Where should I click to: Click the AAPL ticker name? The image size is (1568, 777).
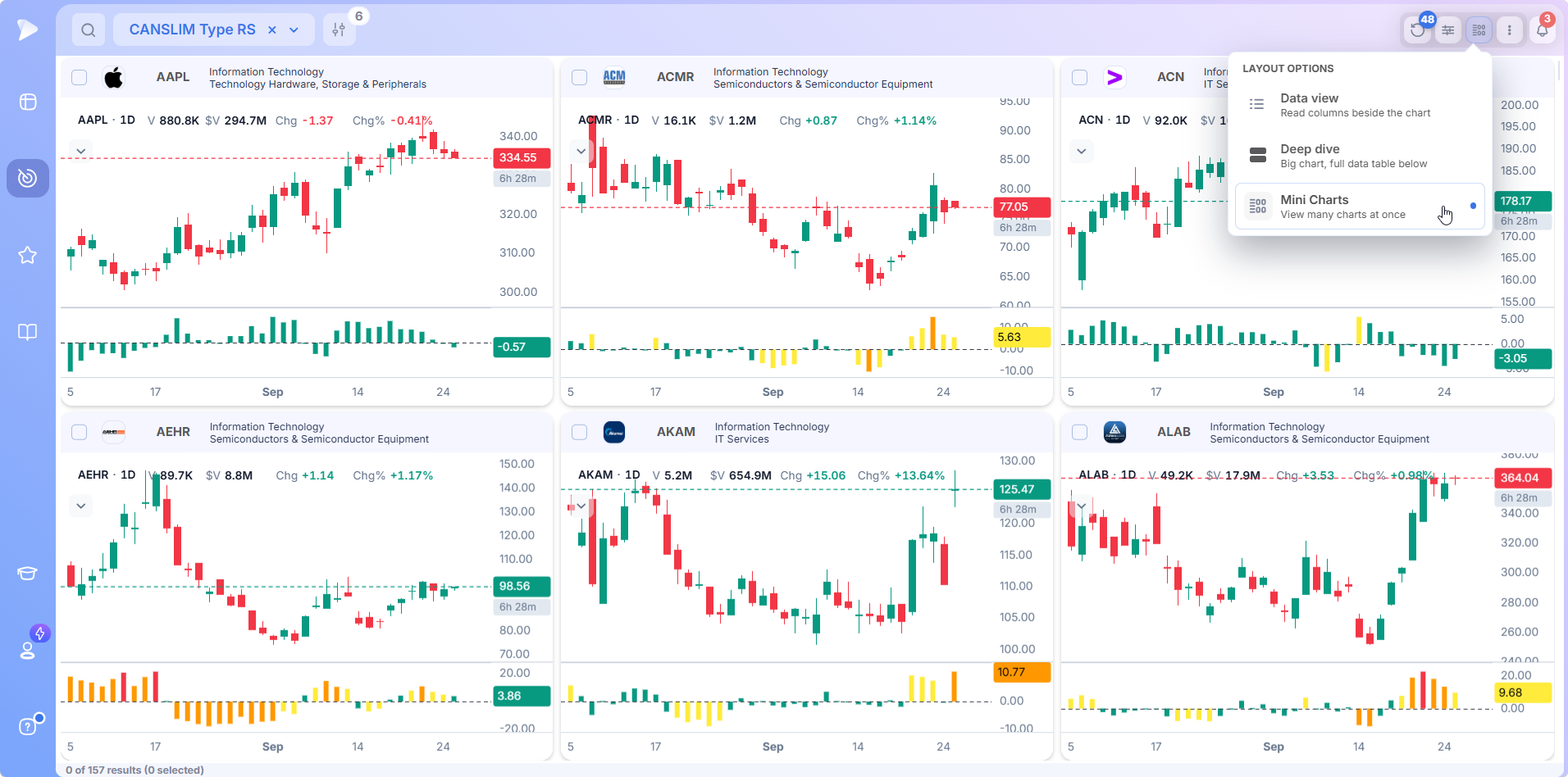tap(173, 77)
